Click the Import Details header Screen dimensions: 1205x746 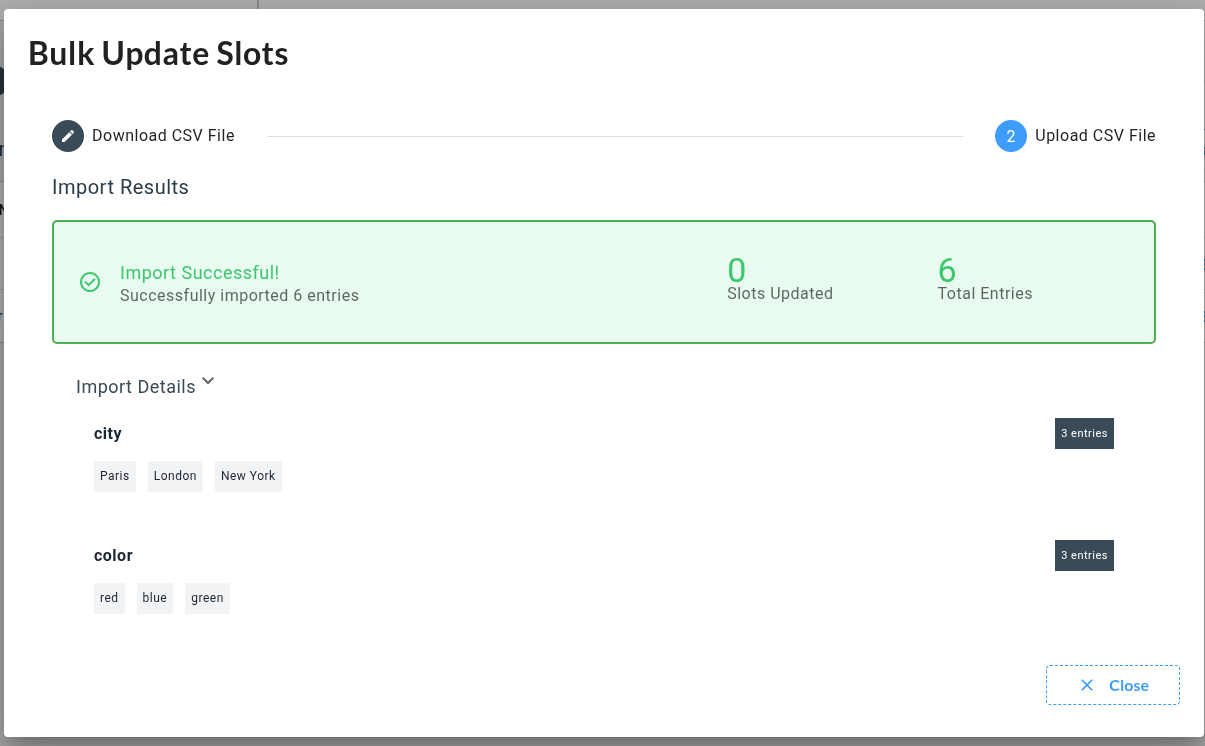tap(136, 387)
